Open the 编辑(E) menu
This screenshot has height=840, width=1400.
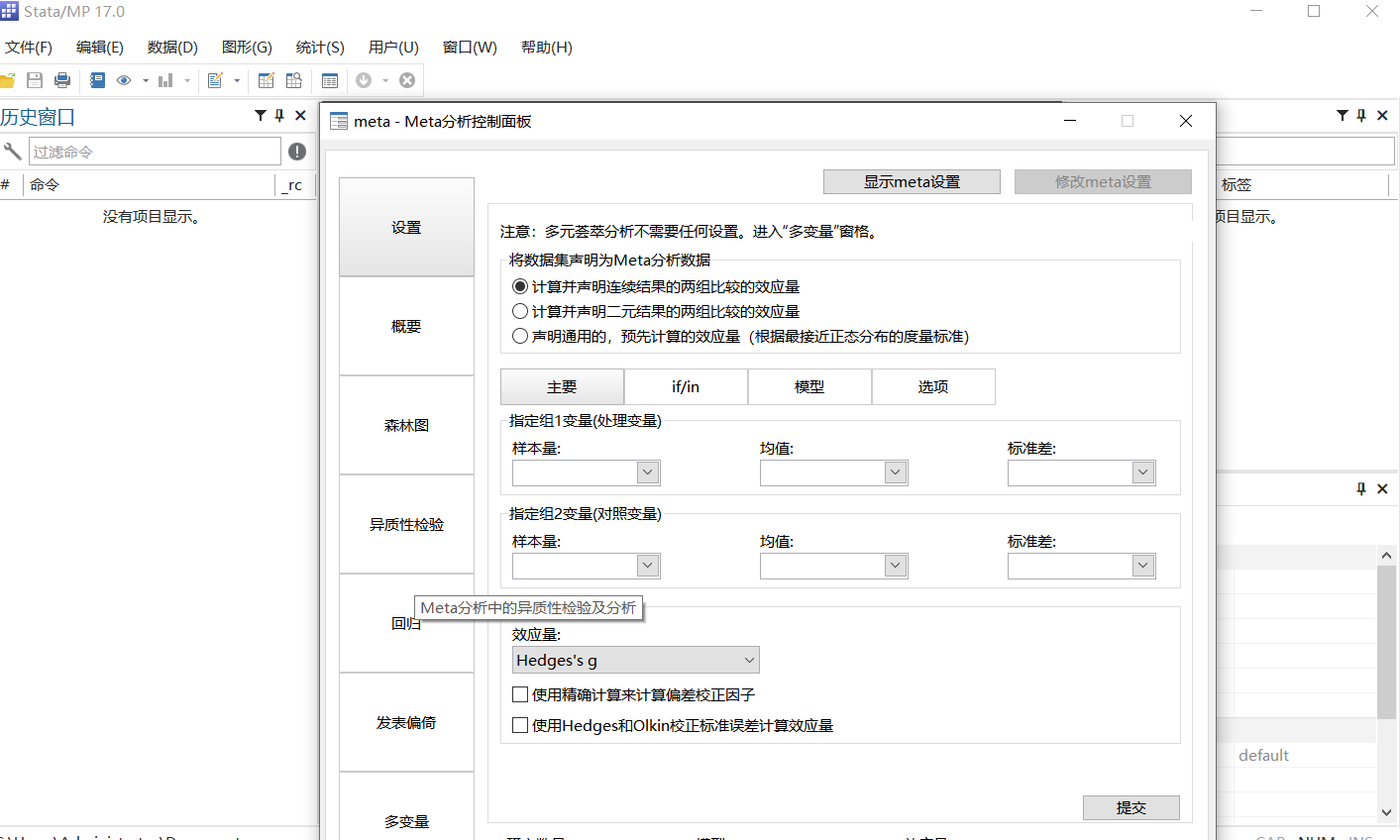tap(100, 47)
